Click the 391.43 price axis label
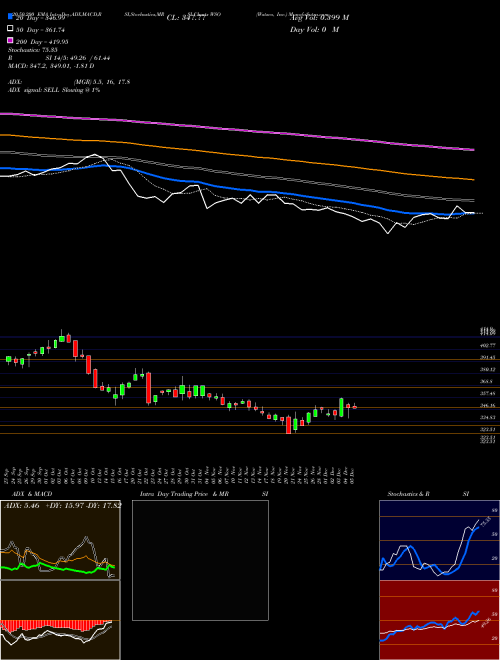Screen dimensions: 500x660 point(488,357)
